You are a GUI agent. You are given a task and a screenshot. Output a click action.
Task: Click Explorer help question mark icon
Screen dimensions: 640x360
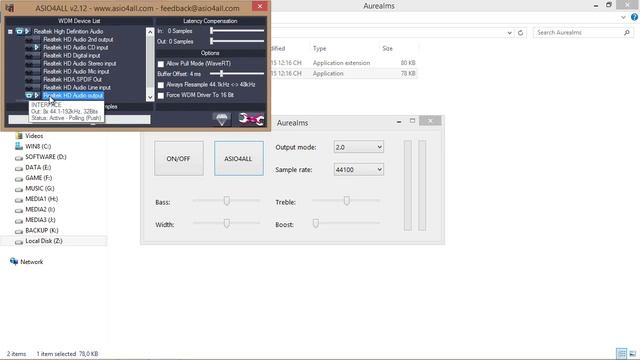(x=634, y=17)
